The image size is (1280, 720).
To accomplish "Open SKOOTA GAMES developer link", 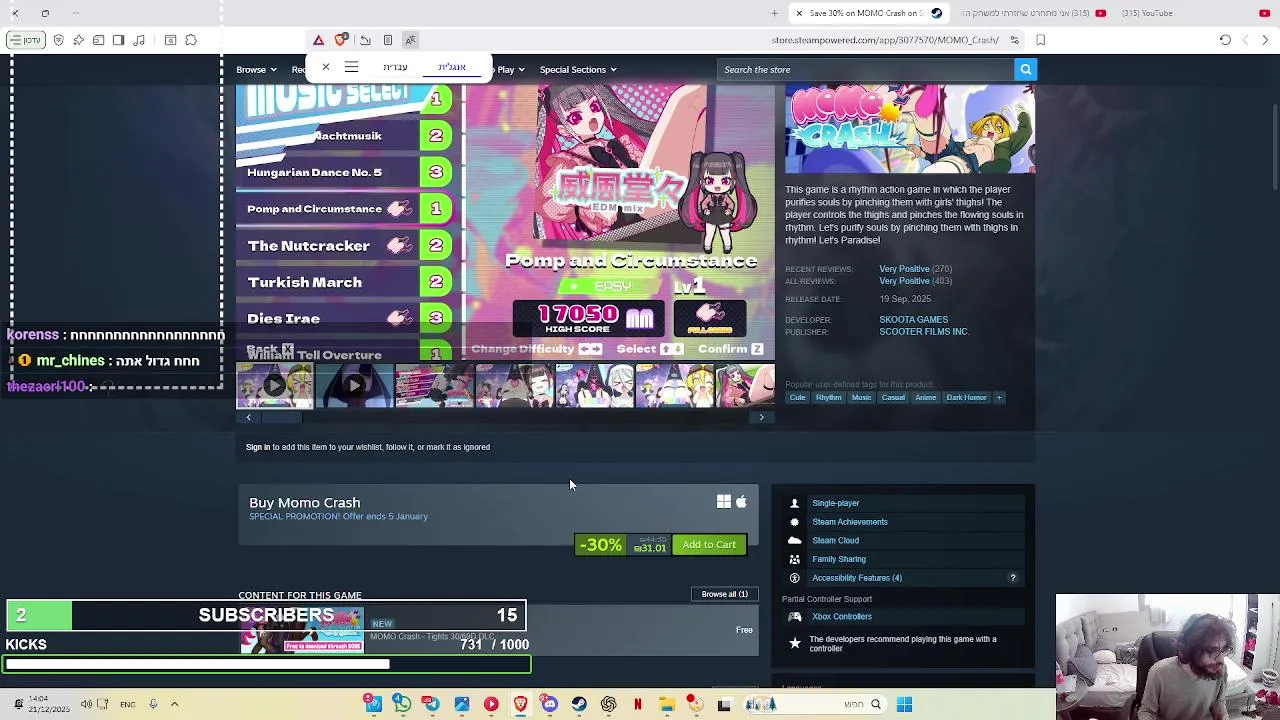I will 914,320.
